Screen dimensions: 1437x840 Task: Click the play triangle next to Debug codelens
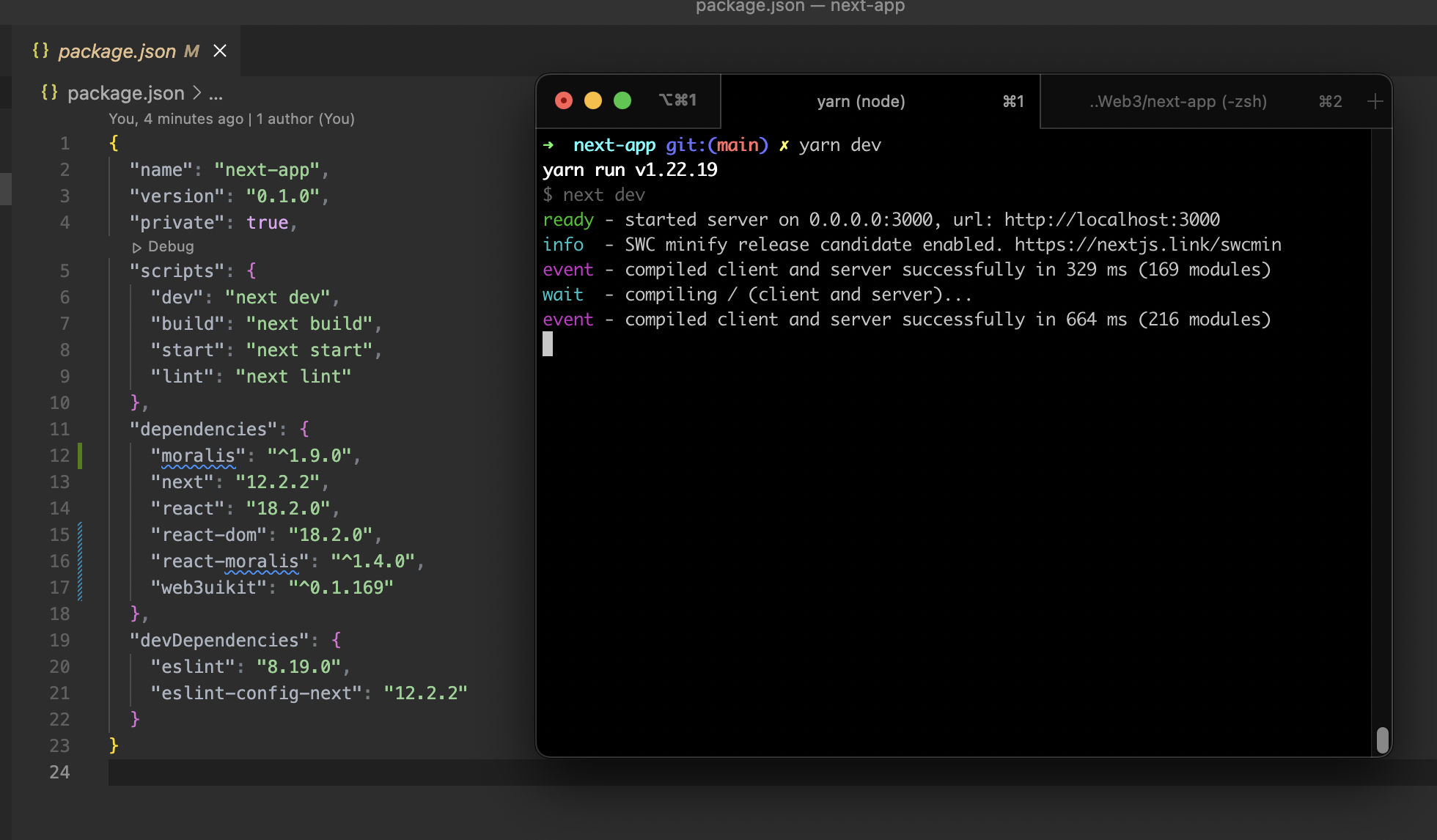(x=136, y=247)
